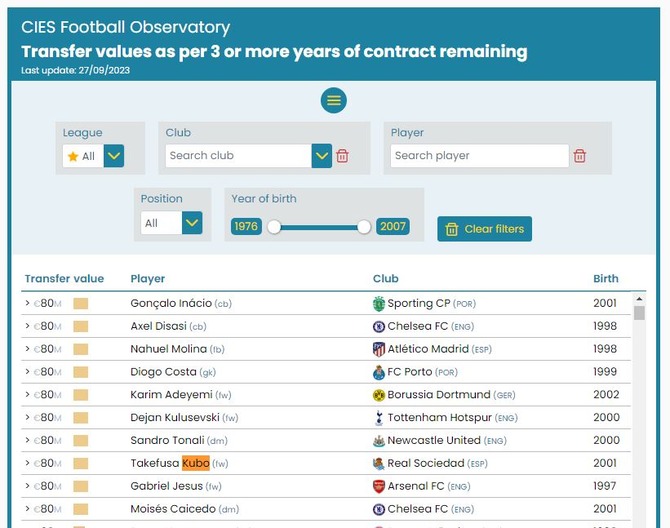Viewport: 670px width, 528px height.
Task: Click the Atlético Madrid club crest
Action: click(379, 349)
